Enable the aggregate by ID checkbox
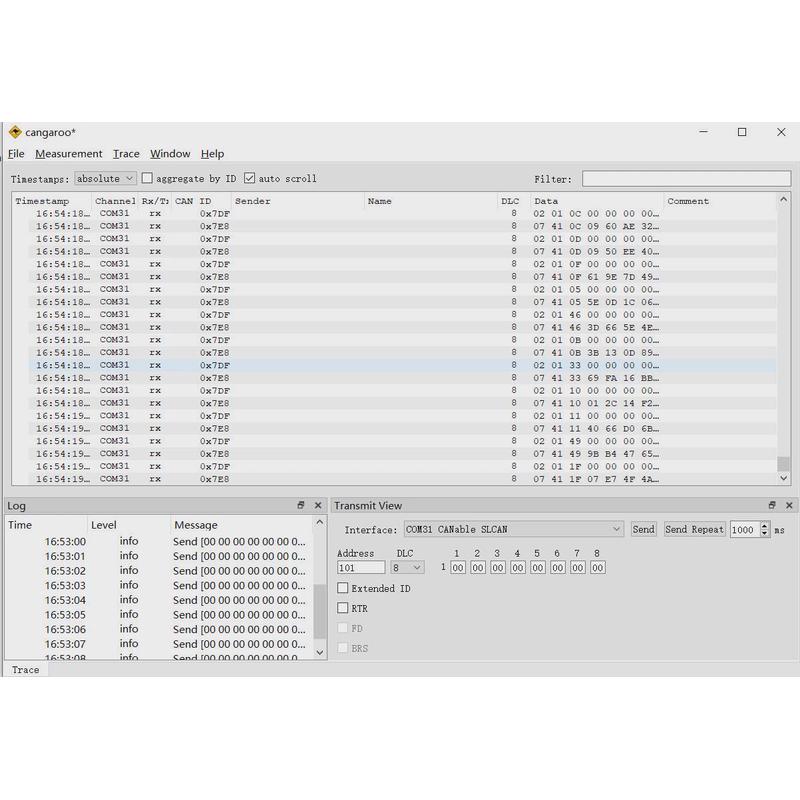Image resolution: width=800 pixels, height=800 pixels. [x=147, y=178]
